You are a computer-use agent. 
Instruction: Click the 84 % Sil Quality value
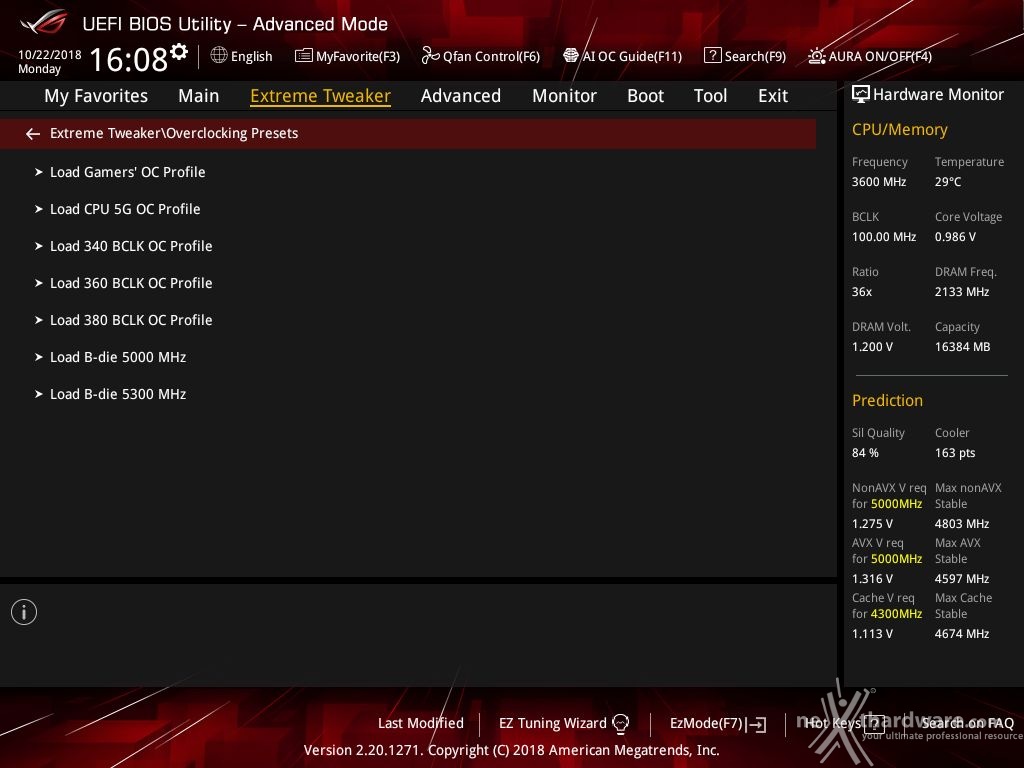[x=865, y=453]
